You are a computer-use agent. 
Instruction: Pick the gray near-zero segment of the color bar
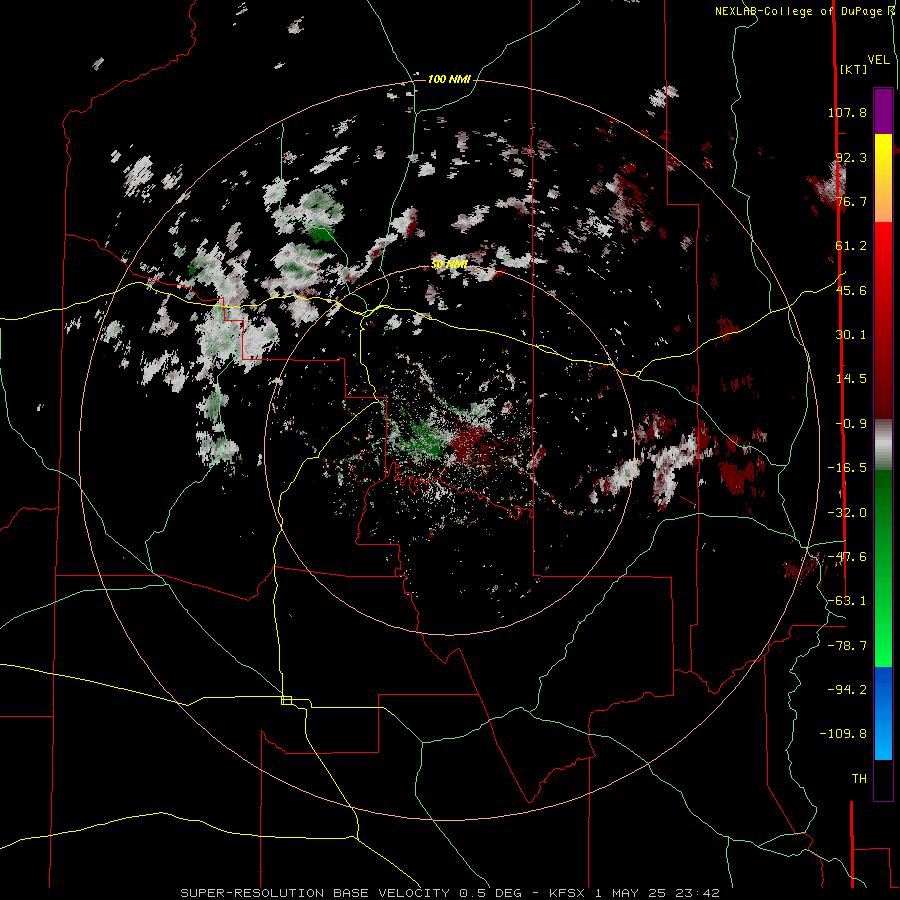[x=883, y=445]
